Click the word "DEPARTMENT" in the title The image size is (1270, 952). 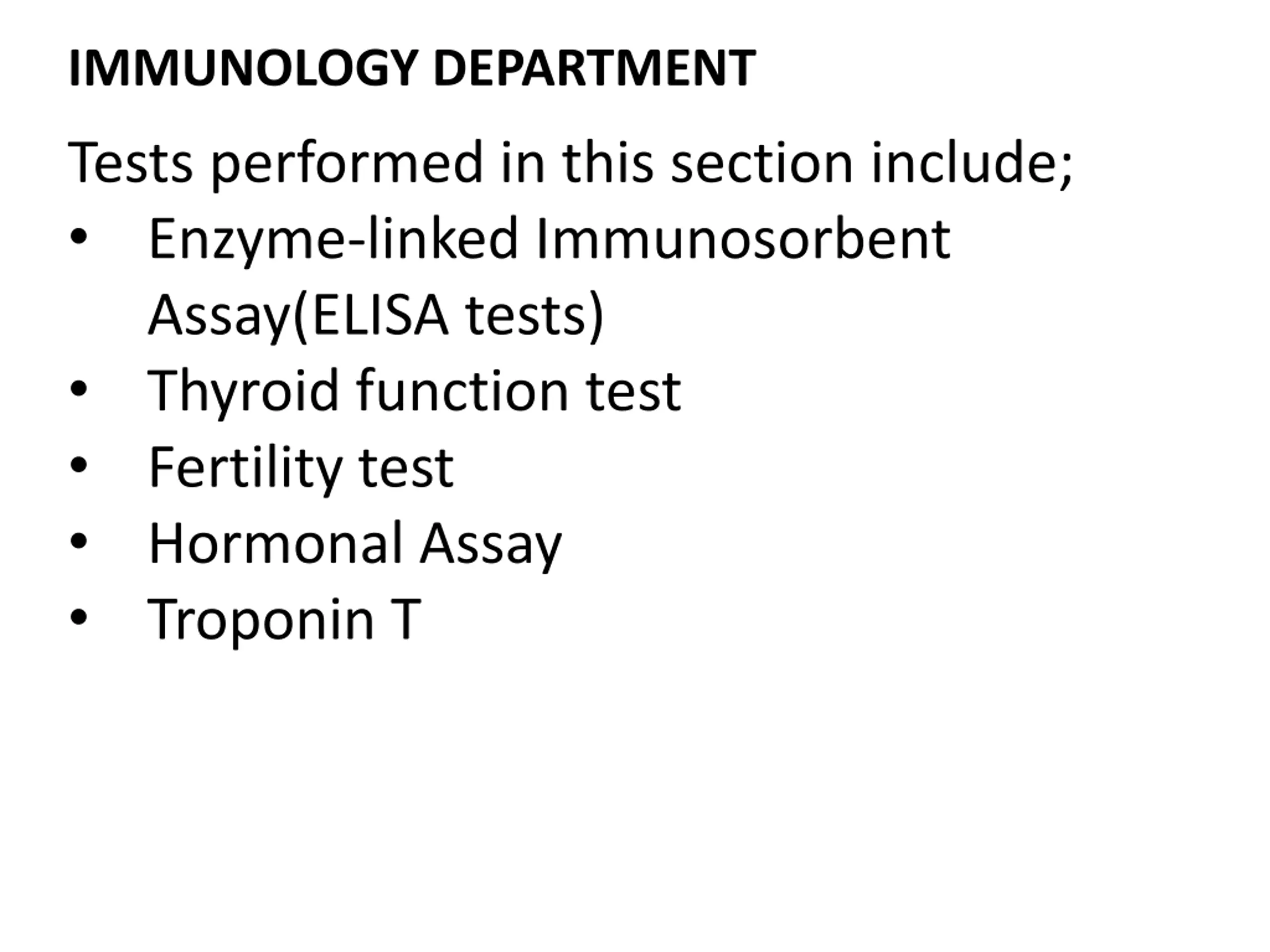pyautogui.click(x=594, y=68)
